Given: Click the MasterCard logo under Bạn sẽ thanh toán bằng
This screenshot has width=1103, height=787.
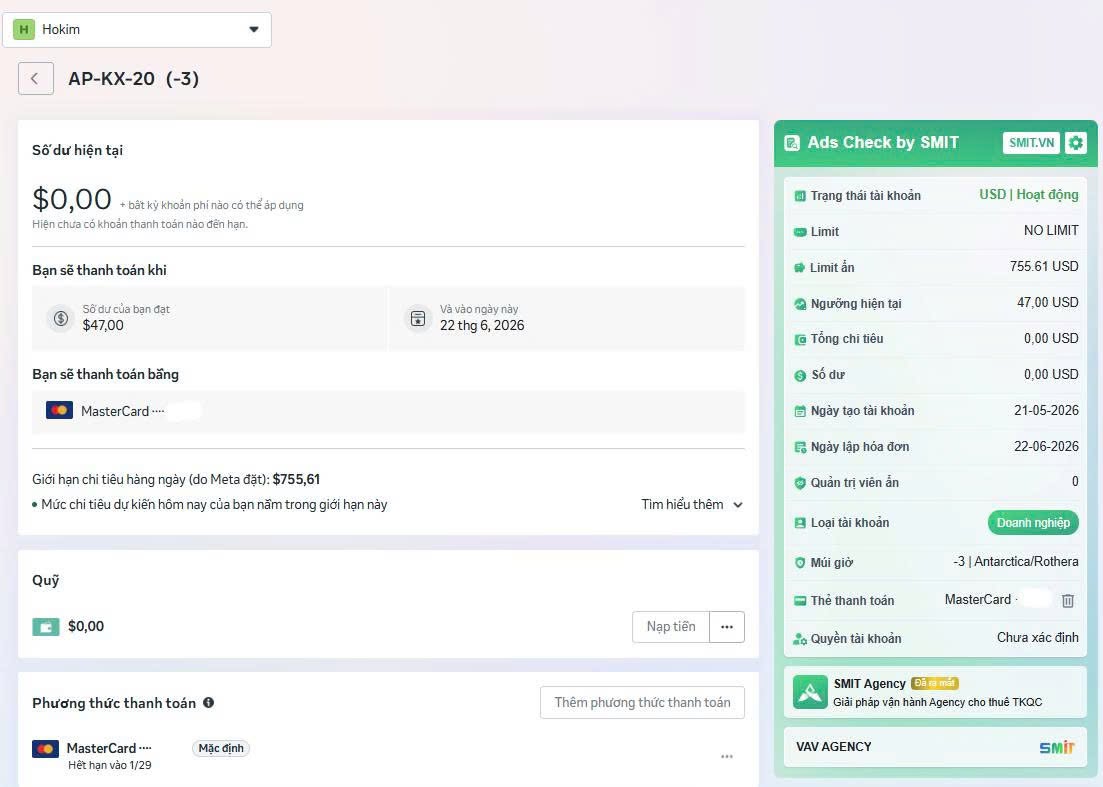Looking at the screenshot, I should click(59, 410).
